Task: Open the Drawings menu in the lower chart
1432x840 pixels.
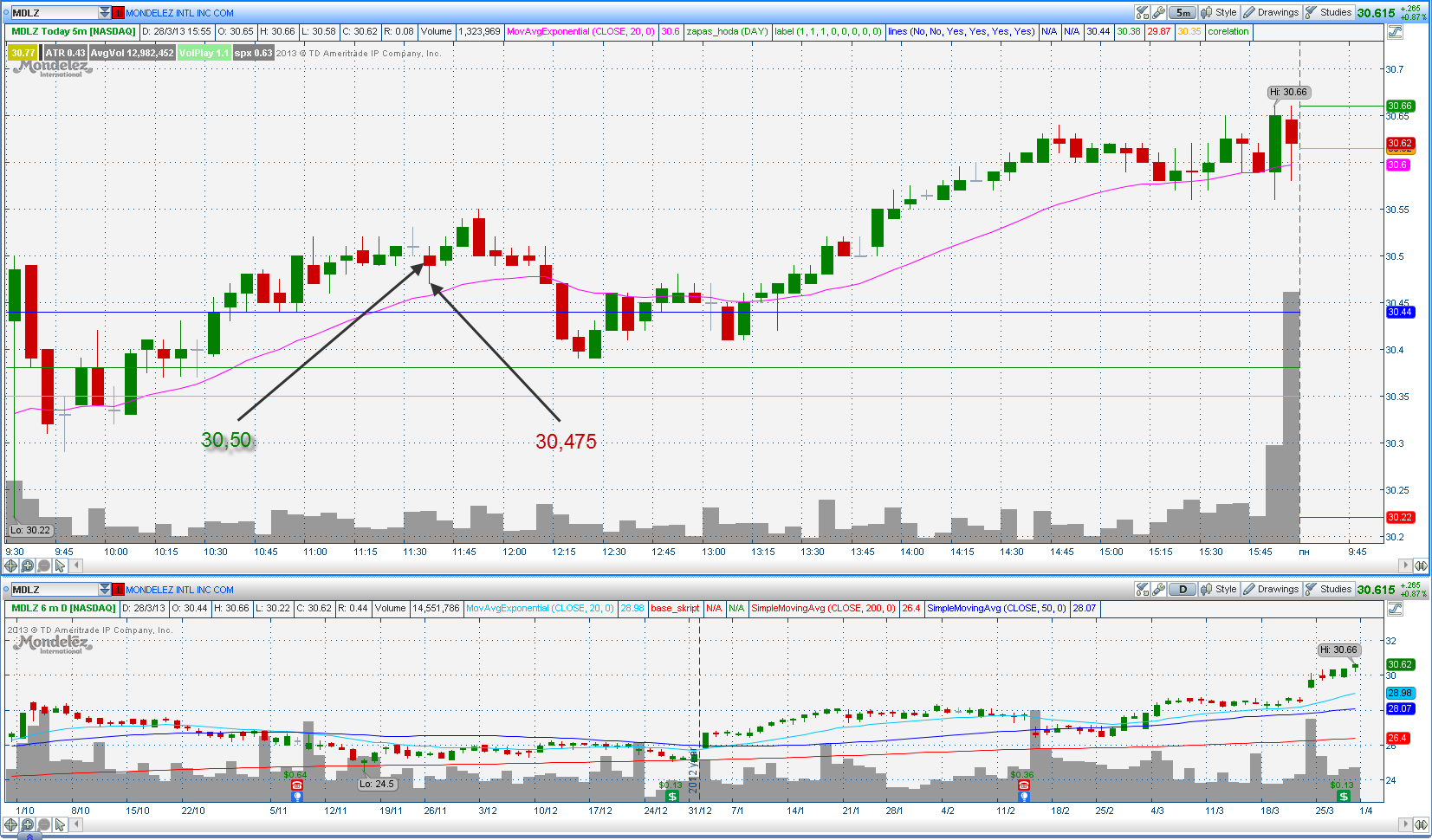Action: tap(1271, 589)
